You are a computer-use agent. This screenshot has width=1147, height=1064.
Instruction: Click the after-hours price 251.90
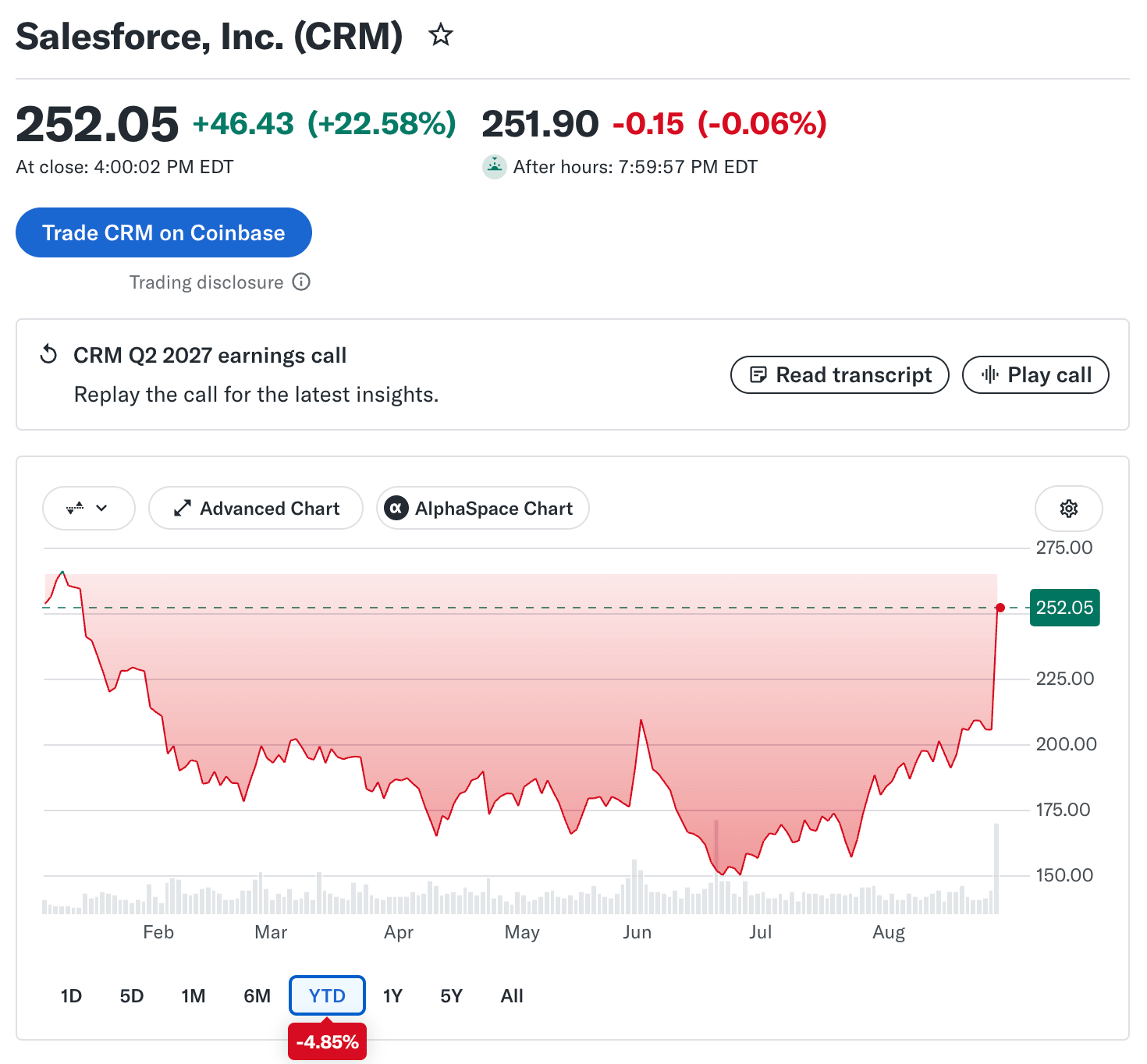click(x=540, y=124)
